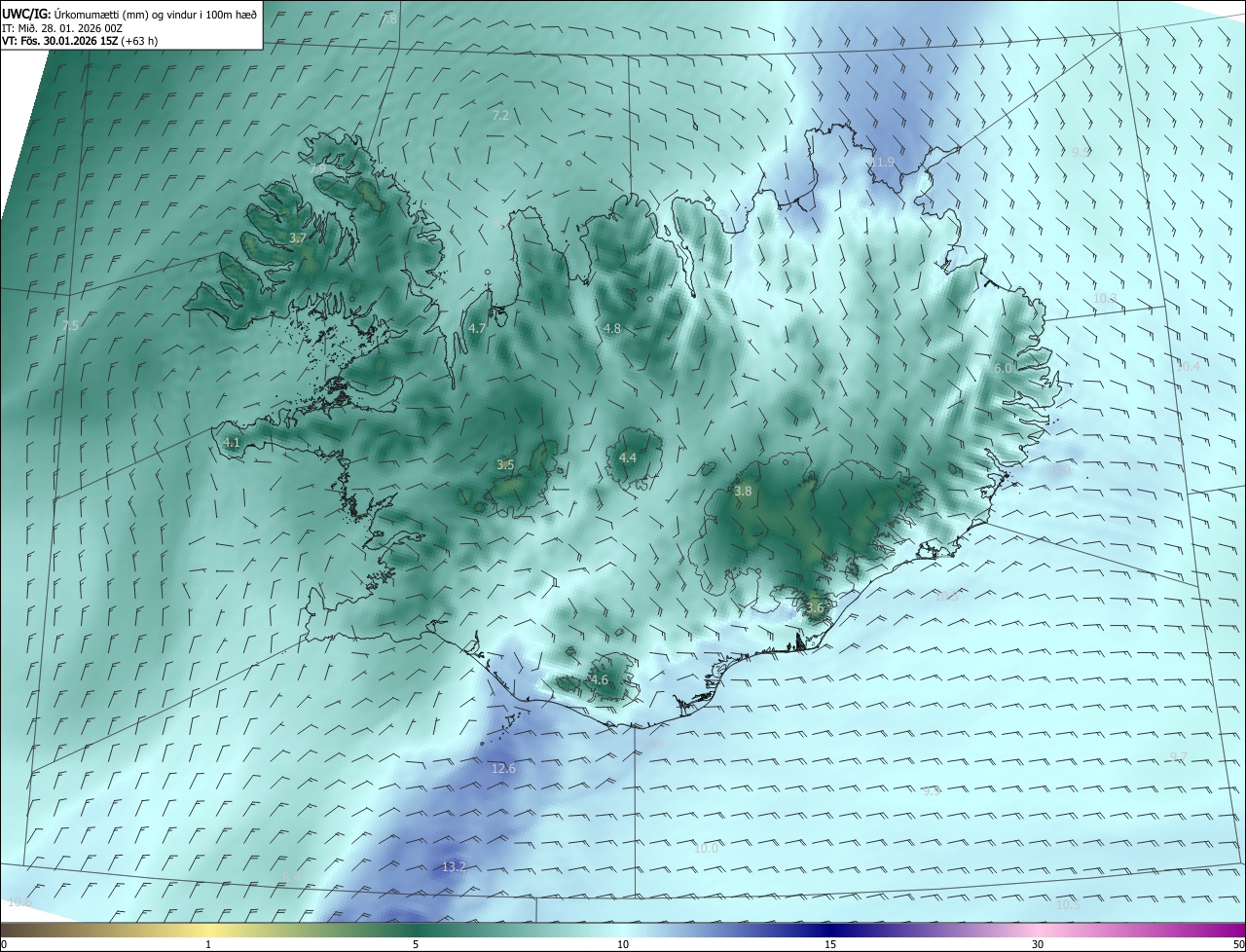Screen dimensions: 1246x952
Task: Click the map value "10.3"
Action: click(x=1106, y=298)
